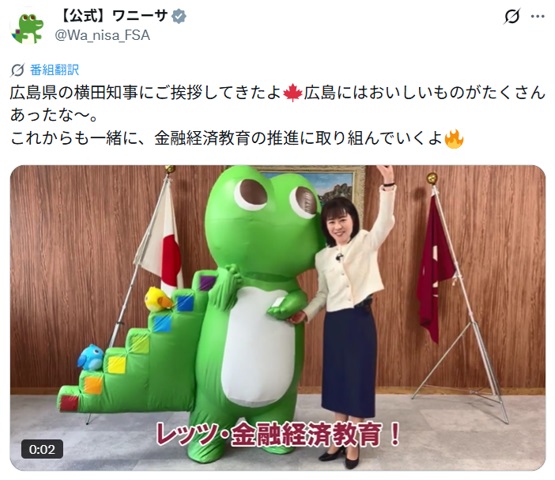Click the レッツ・金融経済教育！ caption text
This screenshot has width=555, height=480.
[279, 435]
